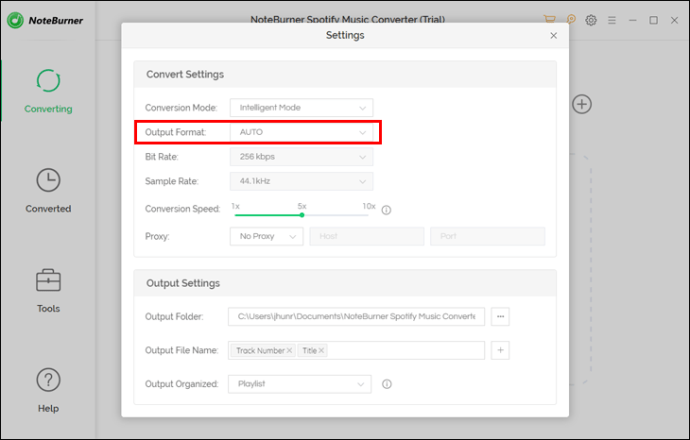The width and height of the screenshot is (690, 440).
Task: Remove the Track Number tag
Action: (290, 351)
